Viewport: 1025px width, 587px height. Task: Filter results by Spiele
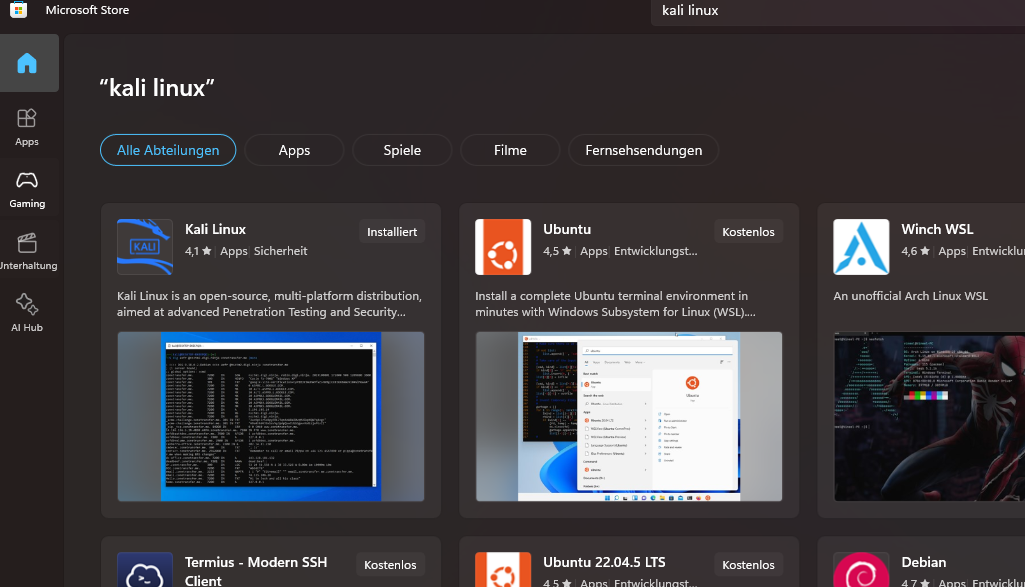(402, 150)
